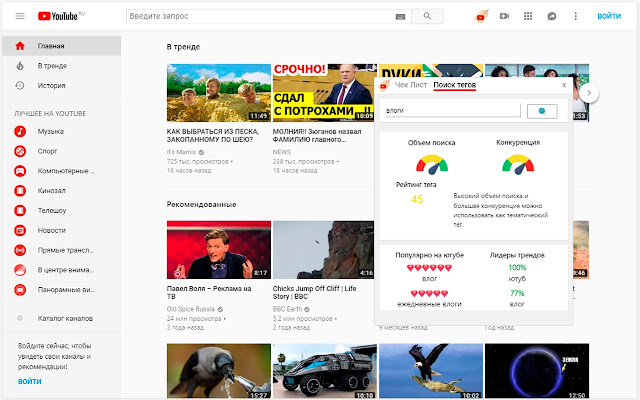The height and width of the screenshot is (400, 640).
Task: Click the tag input field containing влоги
Action: point(453,111)
